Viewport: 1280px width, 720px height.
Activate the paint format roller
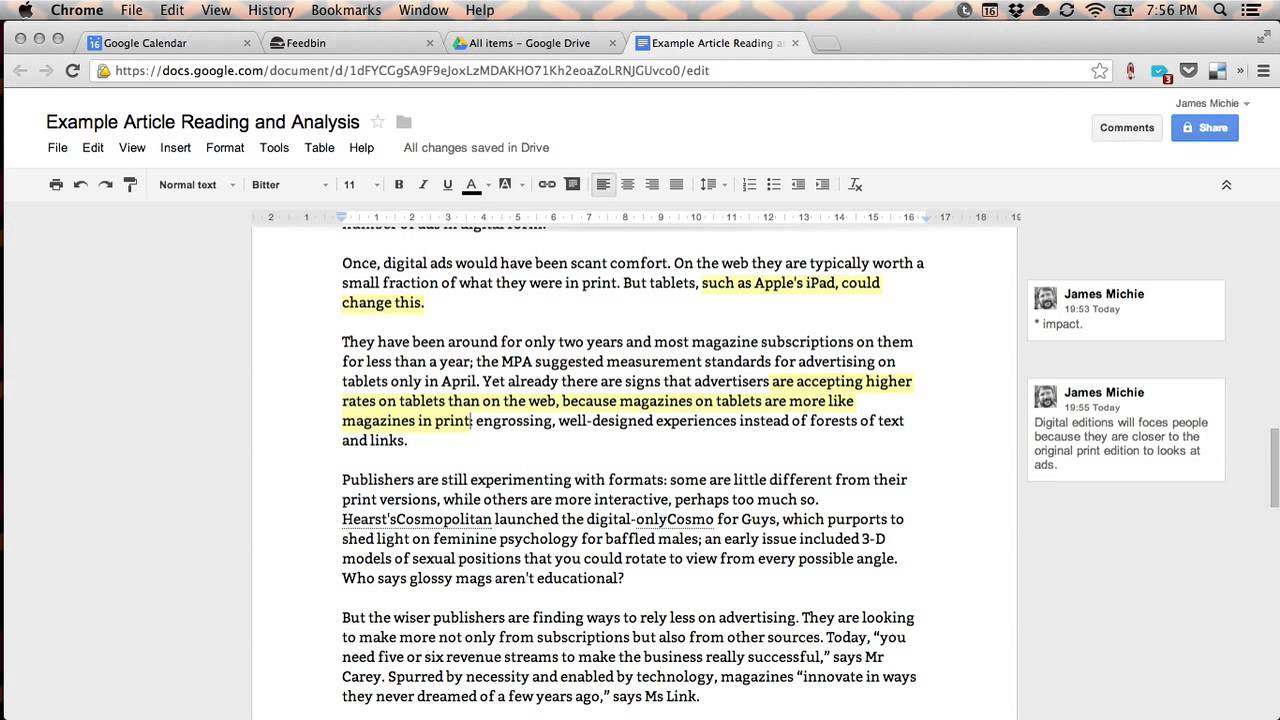tap(130, 184)
